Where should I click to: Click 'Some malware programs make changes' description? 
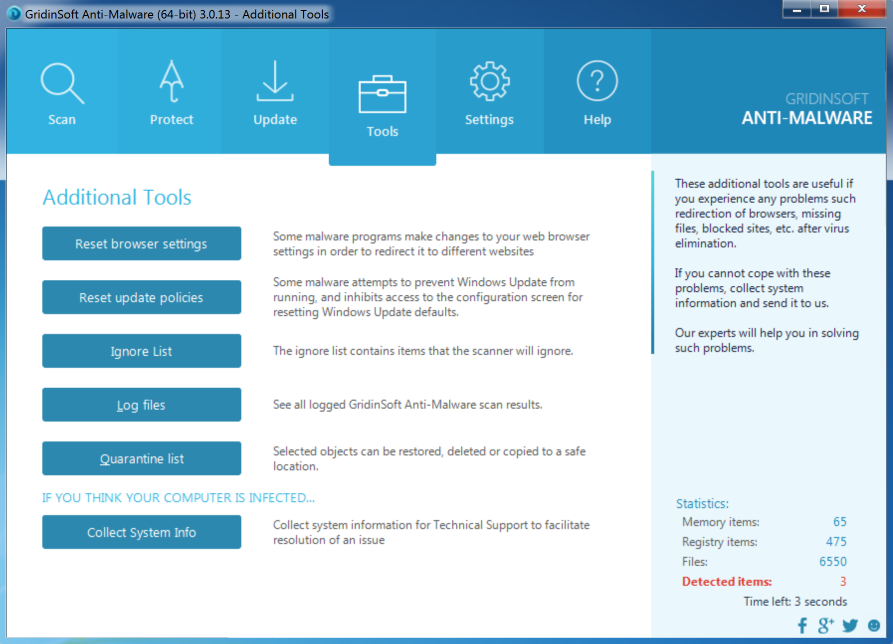tap(431, 244)
